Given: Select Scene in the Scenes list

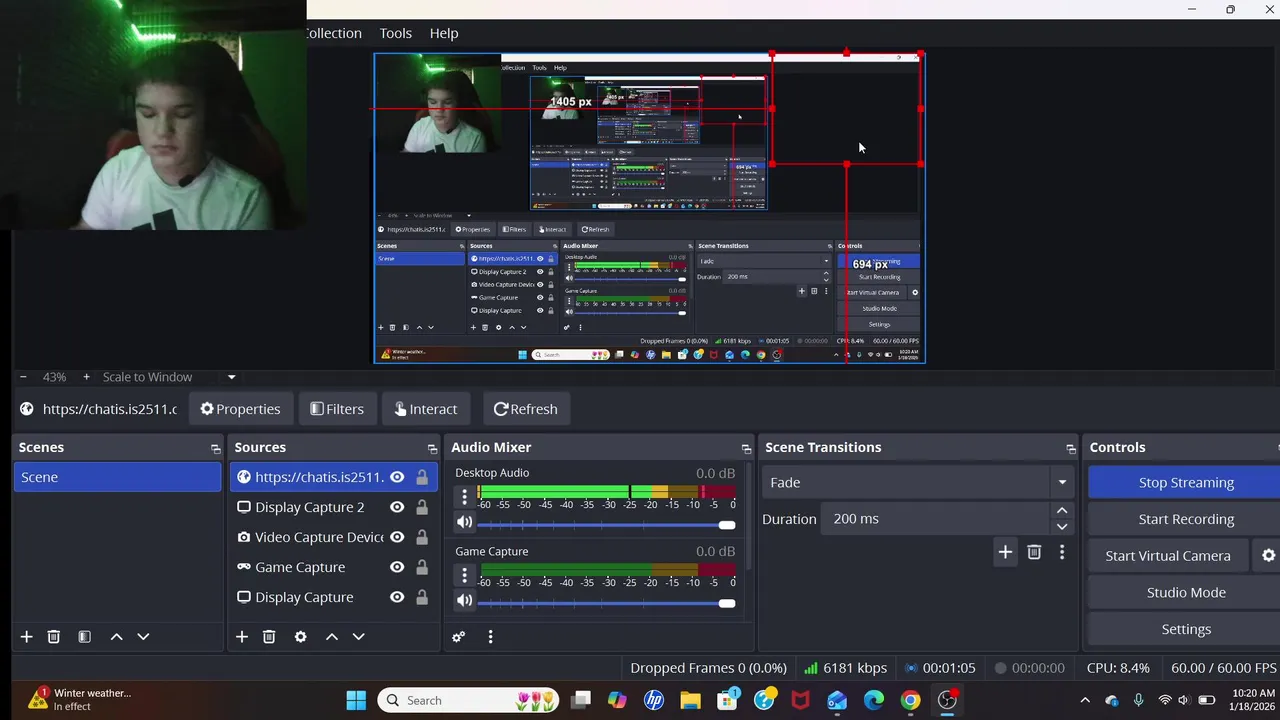Looking at the screenshot, I should point(118,477).
